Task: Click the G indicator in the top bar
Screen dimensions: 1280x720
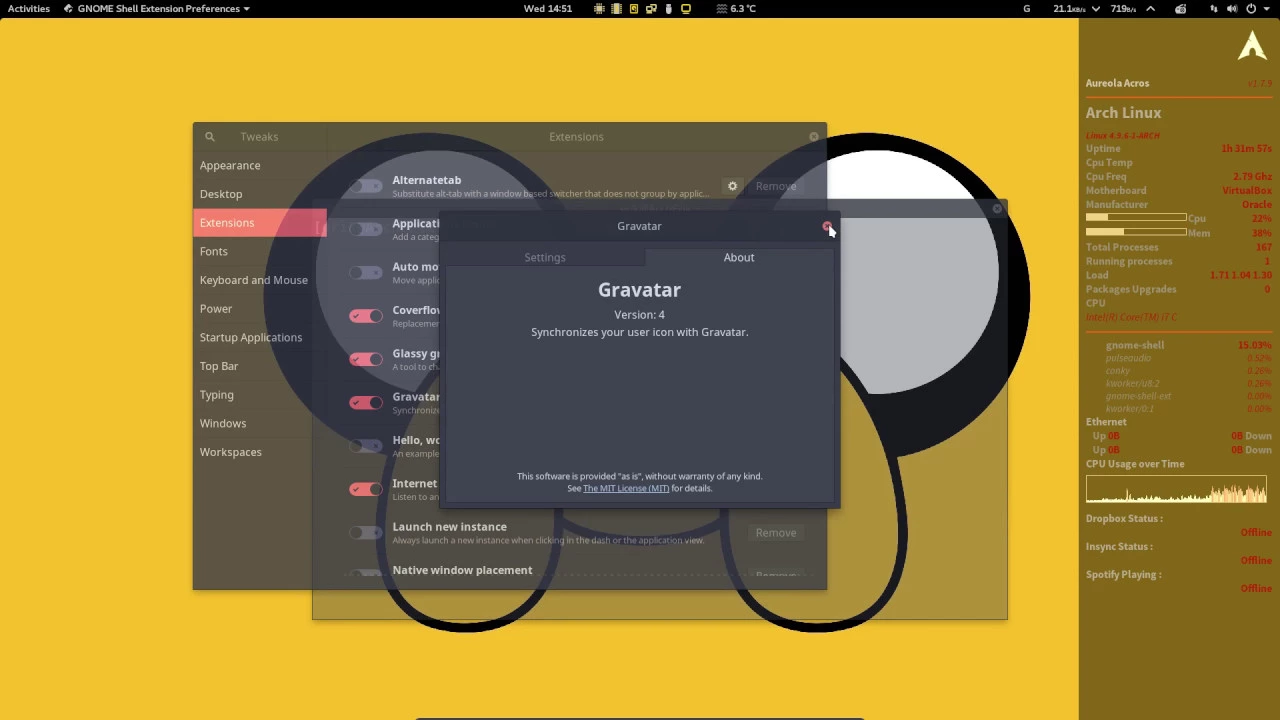Action: pyautogui.click(x=1026, y=8)
